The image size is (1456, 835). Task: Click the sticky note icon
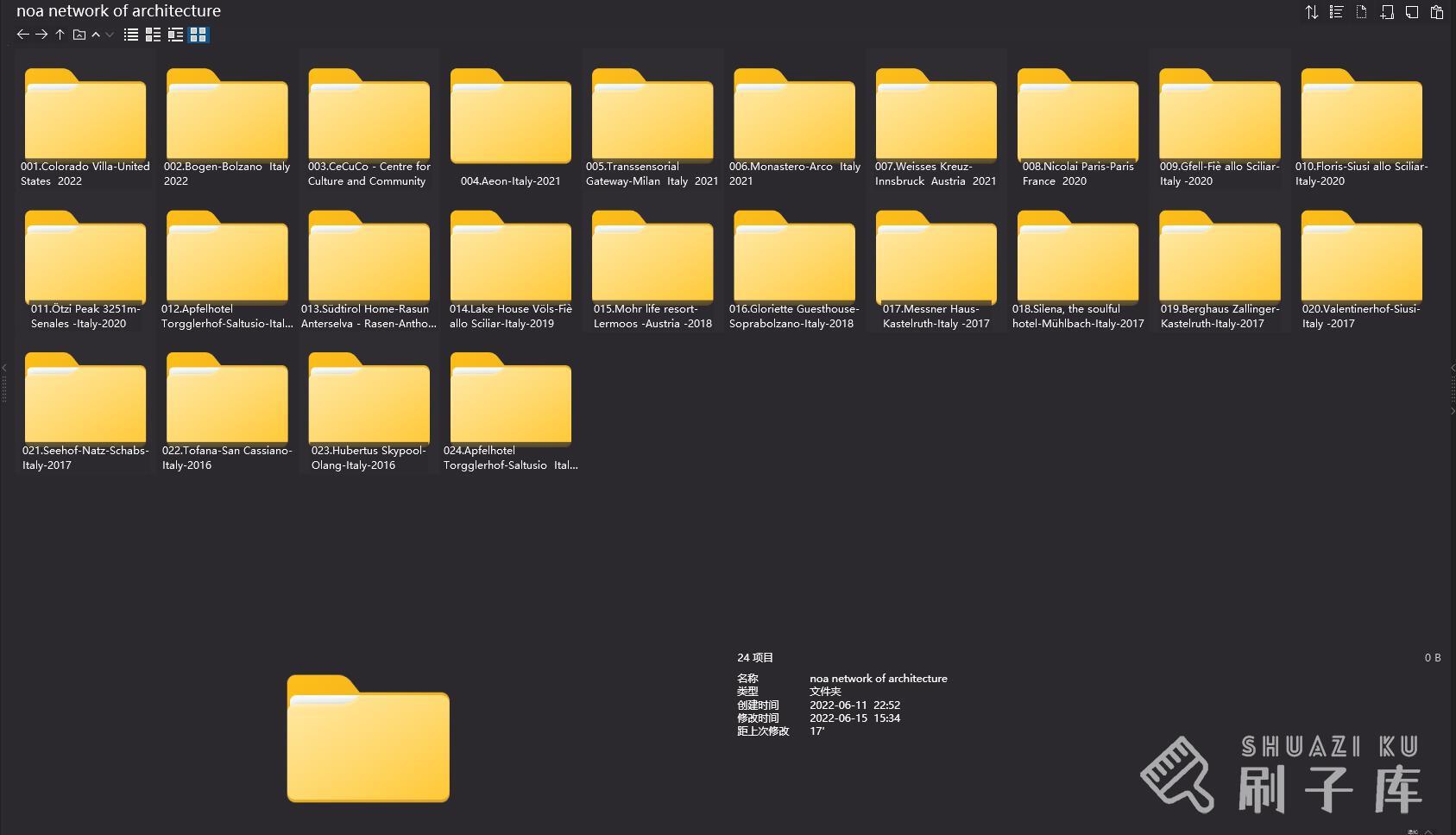[x=1412, y=12]
